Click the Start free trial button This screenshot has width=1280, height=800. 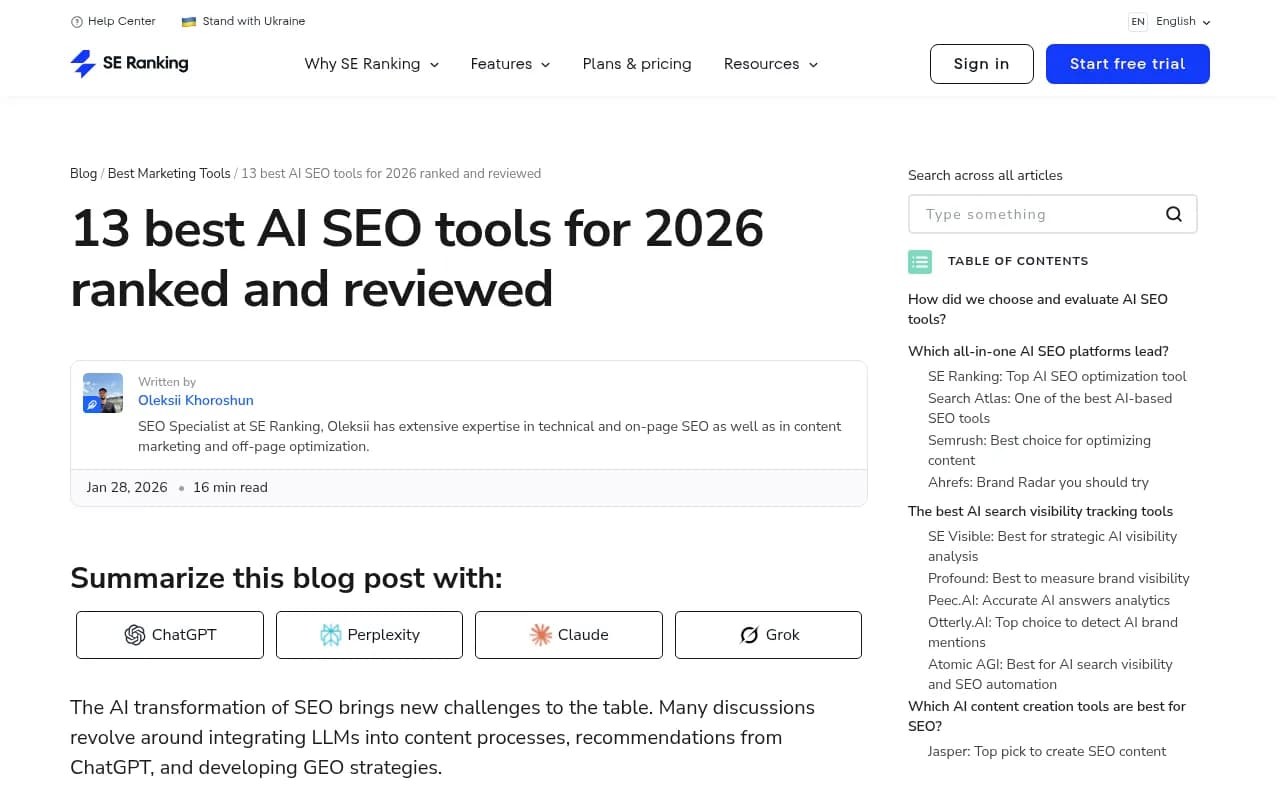pyautogui.click(x=1127, y=63)
